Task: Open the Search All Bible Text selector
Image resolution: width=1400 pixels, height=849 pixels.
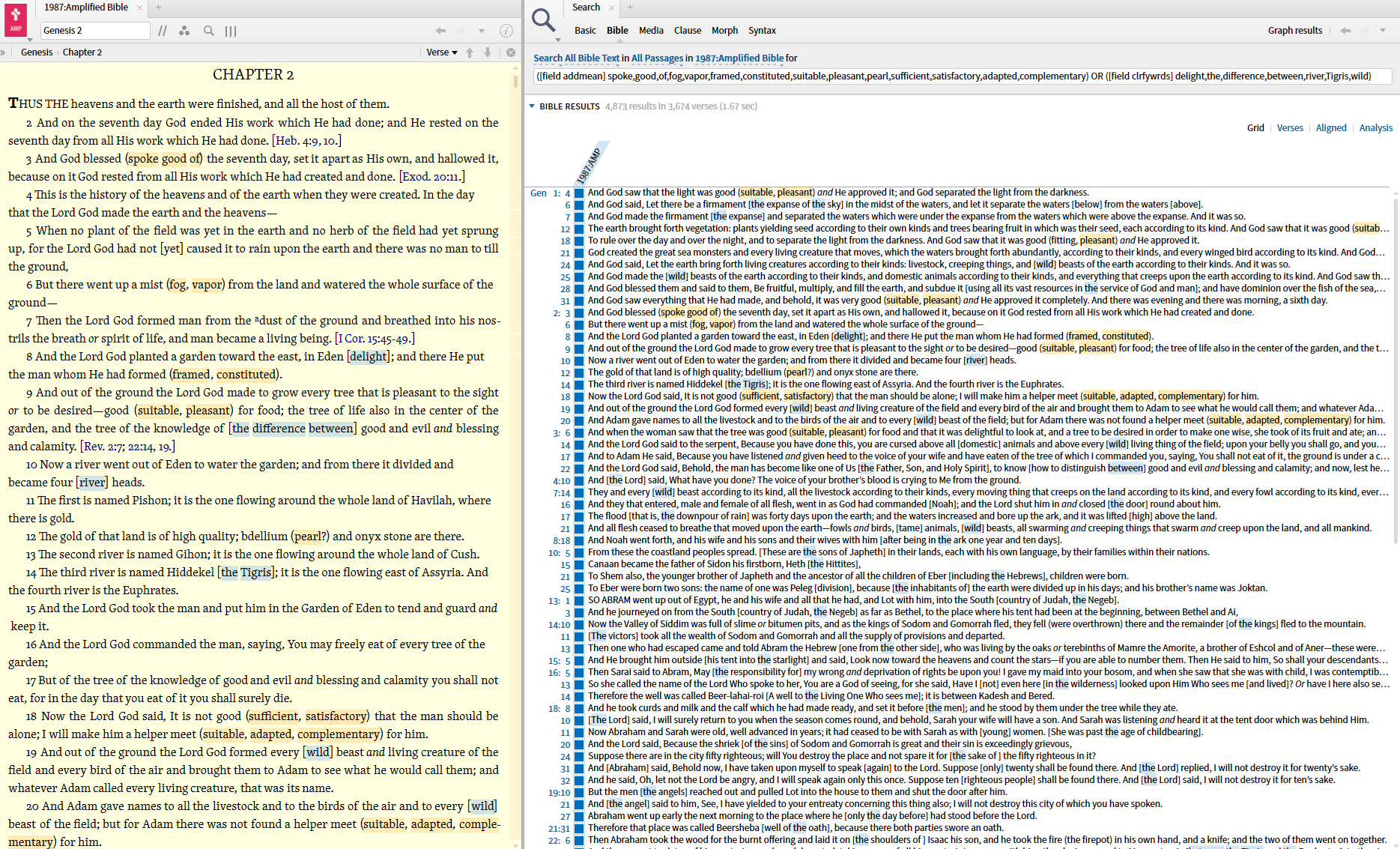Action: click(x=576, y=58)
